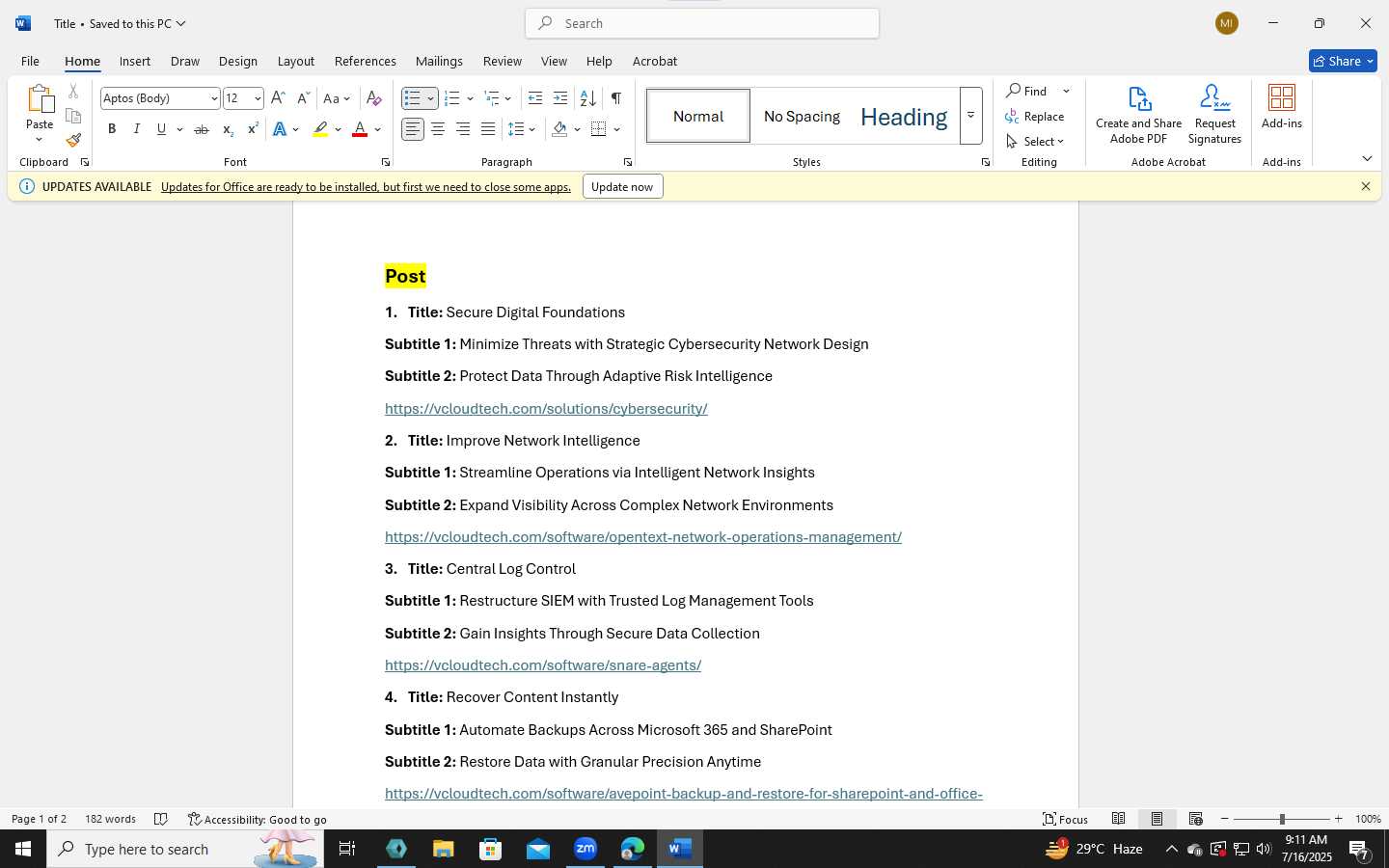Open the Paragraph settings dialog launcher

627,162
